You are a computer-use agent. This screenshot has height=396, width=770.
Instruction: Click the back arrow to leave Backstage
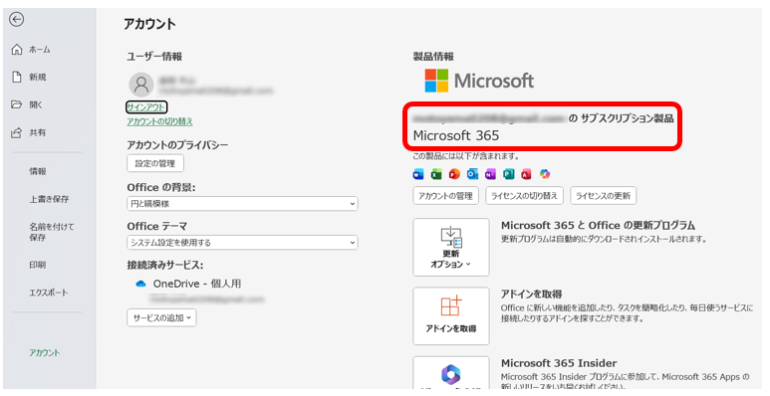pos(17,19)
